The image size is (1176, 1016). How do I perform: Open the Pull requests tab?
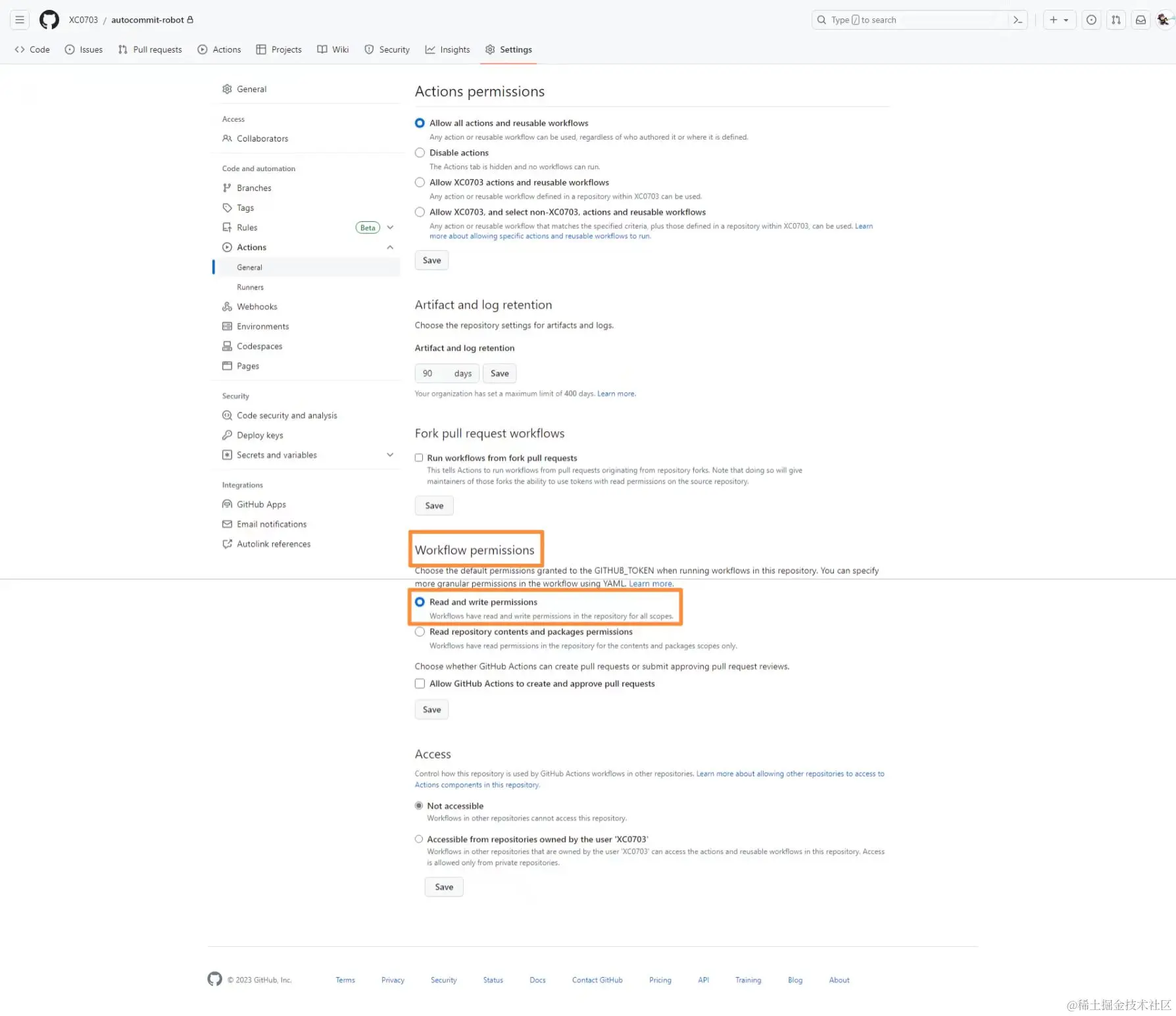(x=150, y=49)
